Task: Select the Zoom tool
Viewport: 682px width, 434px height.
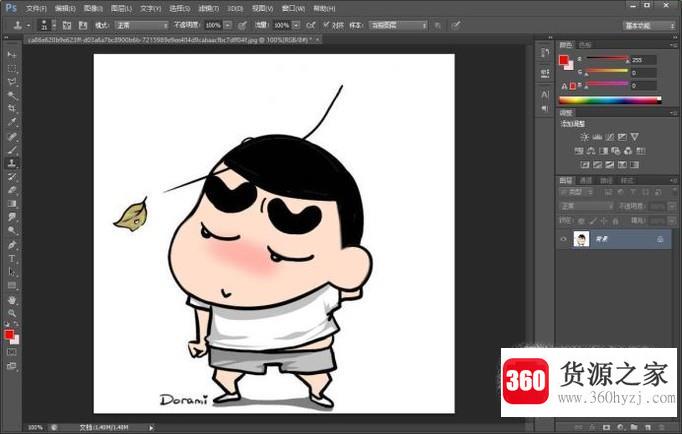Action: [x=12, y=313]
